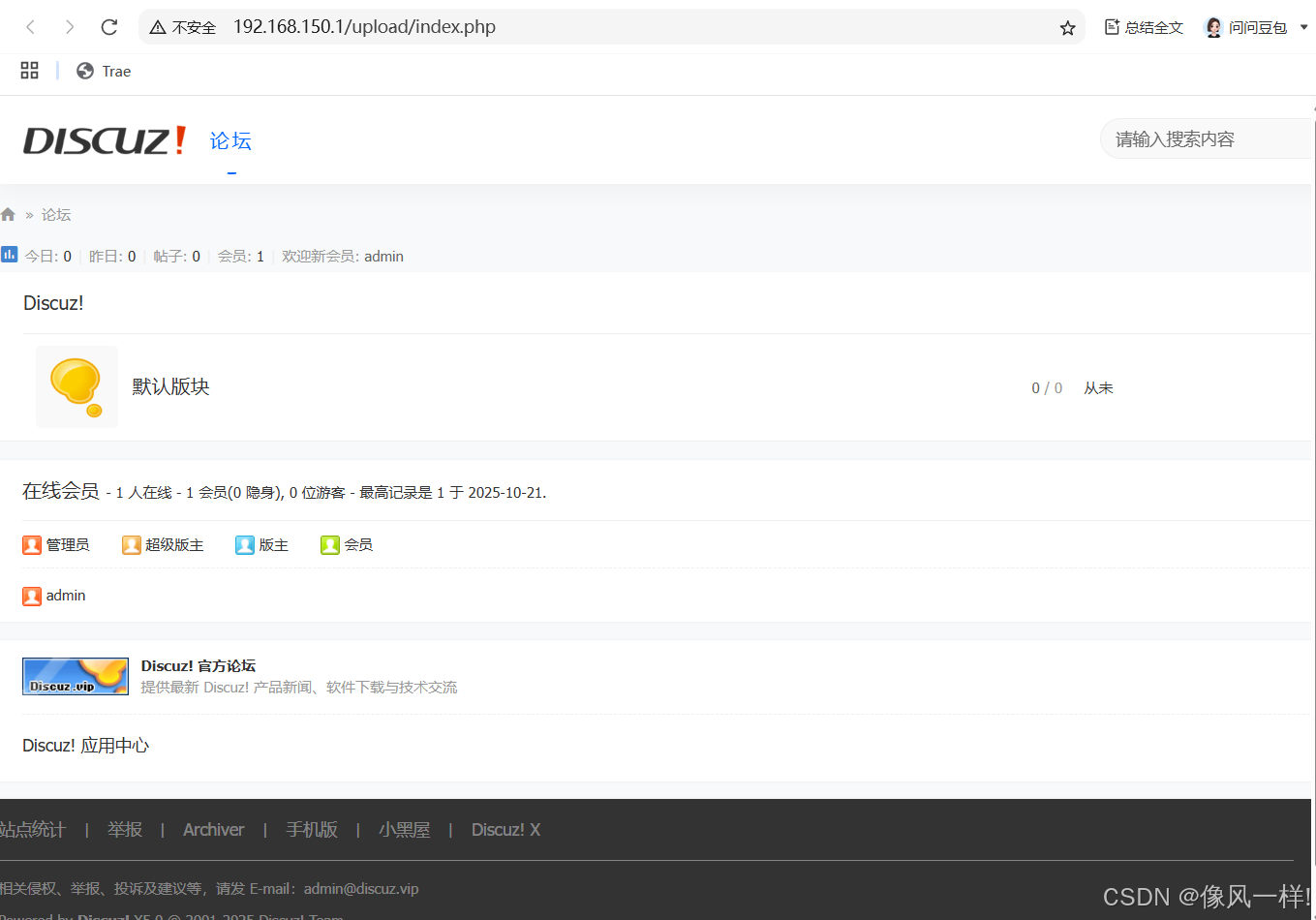Open the 小黑屋 footer link
Screen dimensions: 1316x920
pyautogui.click(x=404, y=830)
